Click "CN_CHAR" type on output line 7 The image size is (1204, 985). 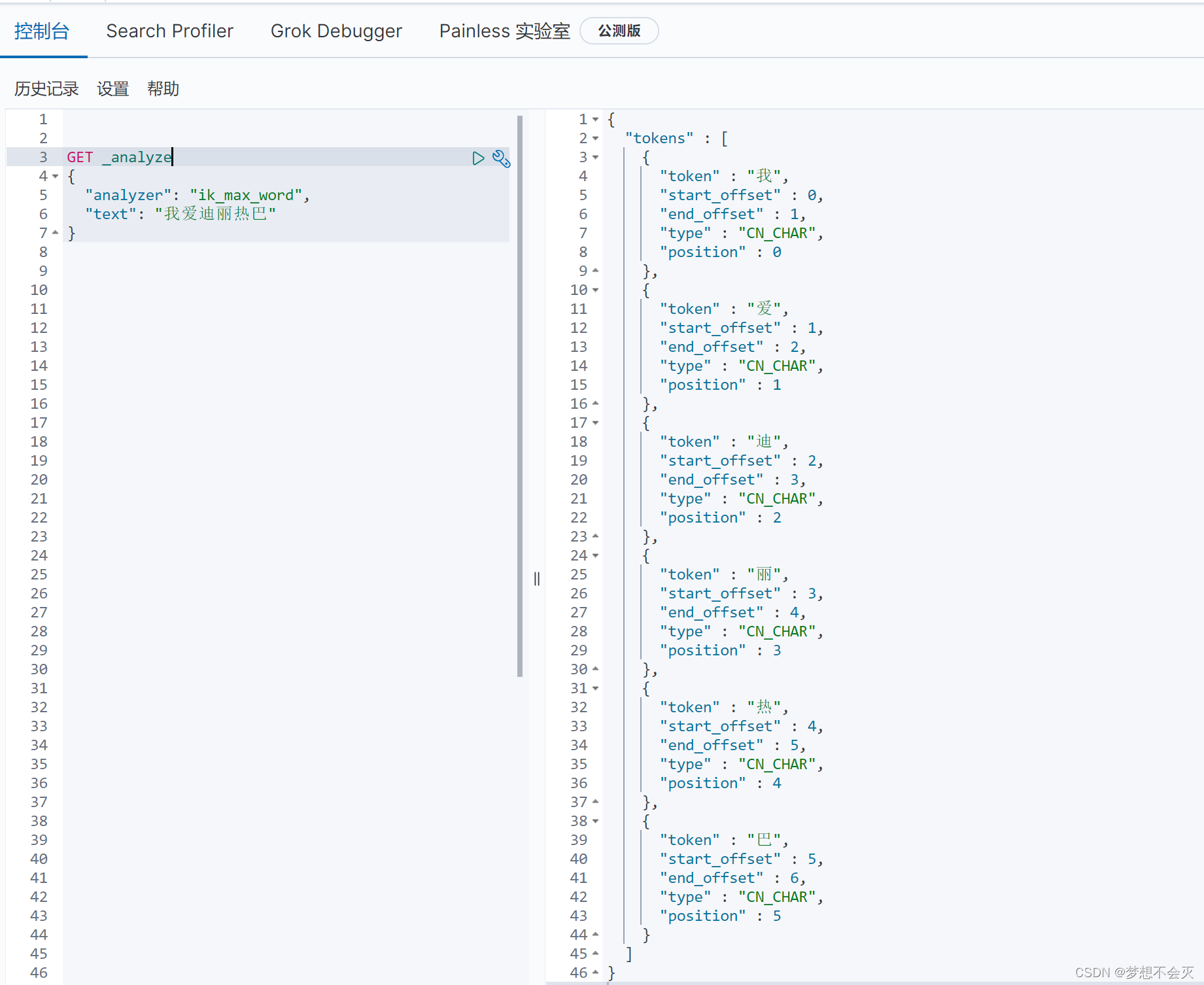tap(777, 233)
